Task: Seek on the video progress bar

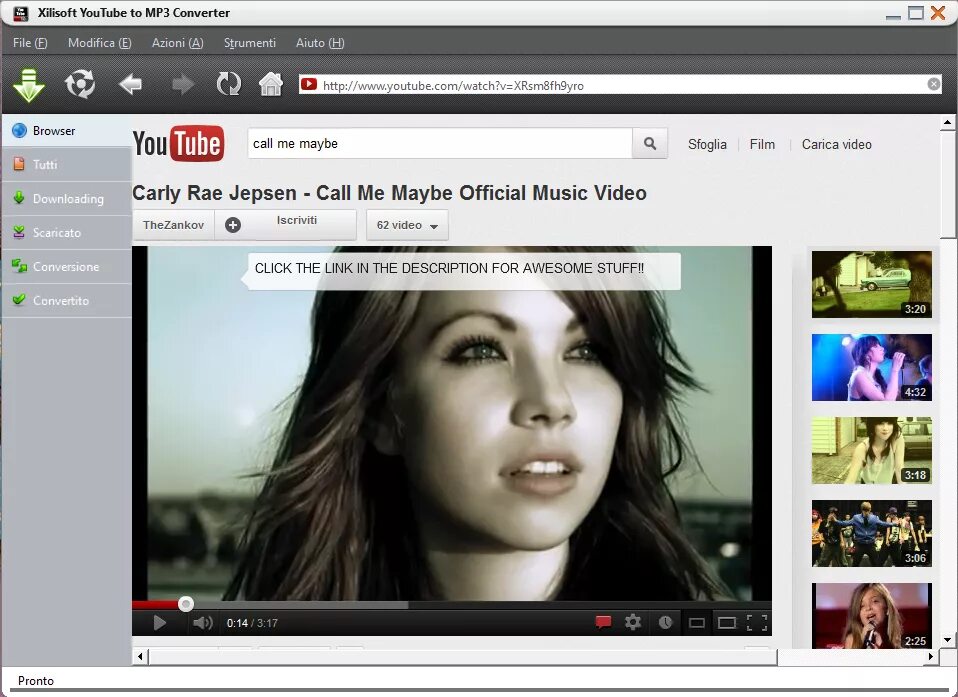Action: [x=452, y=605]
